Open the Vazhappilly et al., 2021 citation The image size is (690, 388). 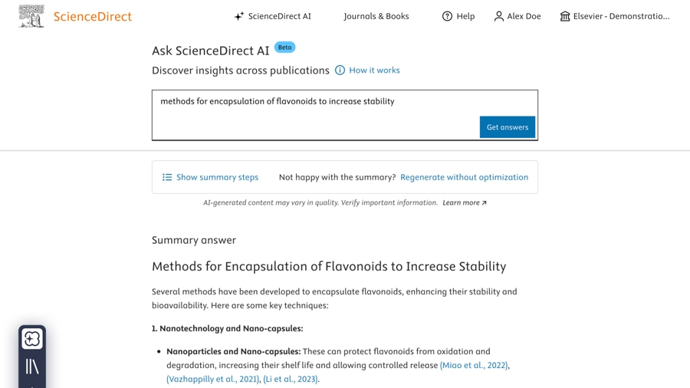click(x=213, y=379)
